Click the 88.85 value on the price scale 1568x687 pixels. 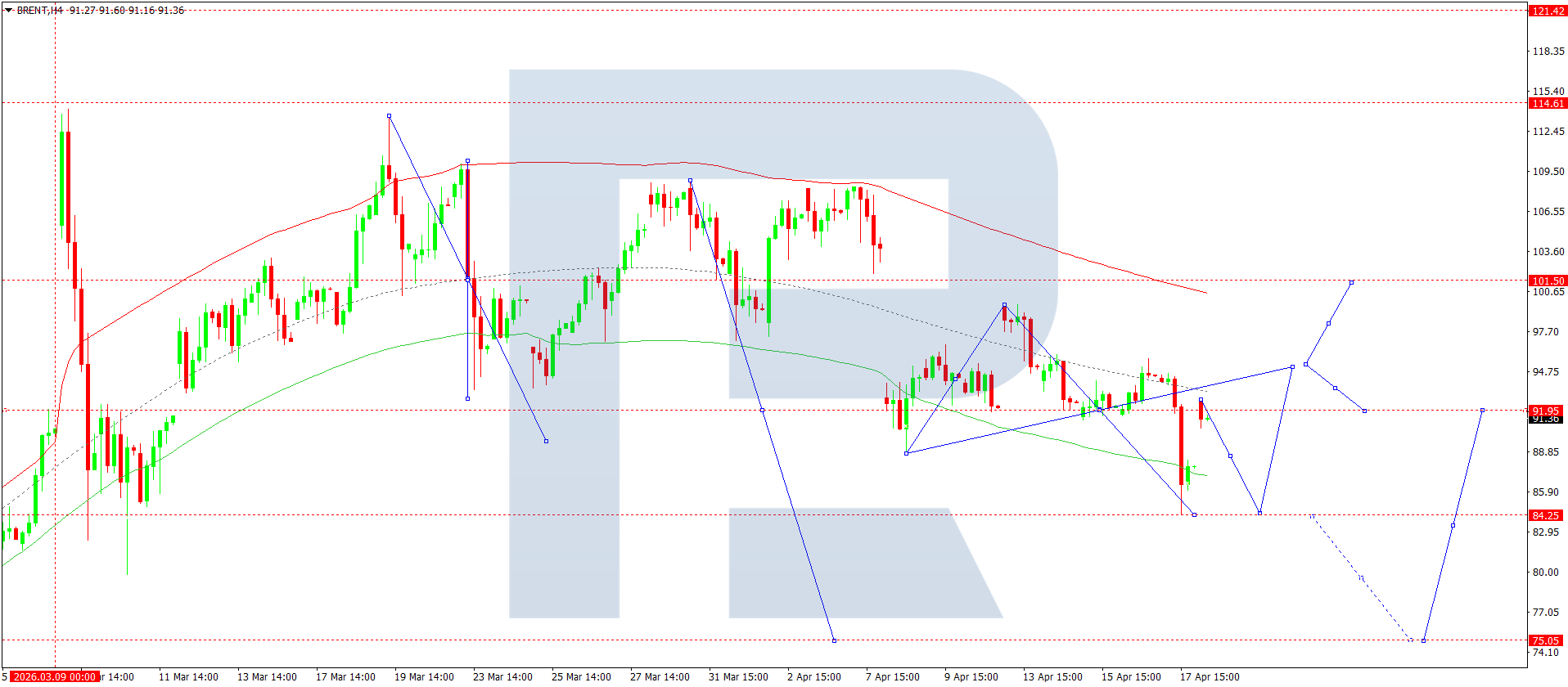(x=1548, y=452)
